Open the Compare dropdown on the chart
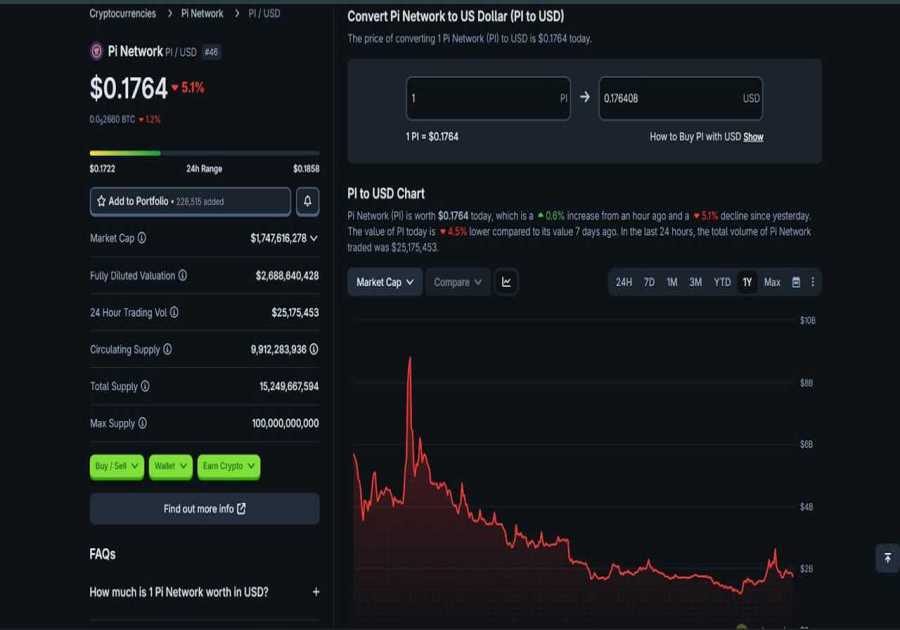This screenshot has width=900, height=630. [456, 282]
